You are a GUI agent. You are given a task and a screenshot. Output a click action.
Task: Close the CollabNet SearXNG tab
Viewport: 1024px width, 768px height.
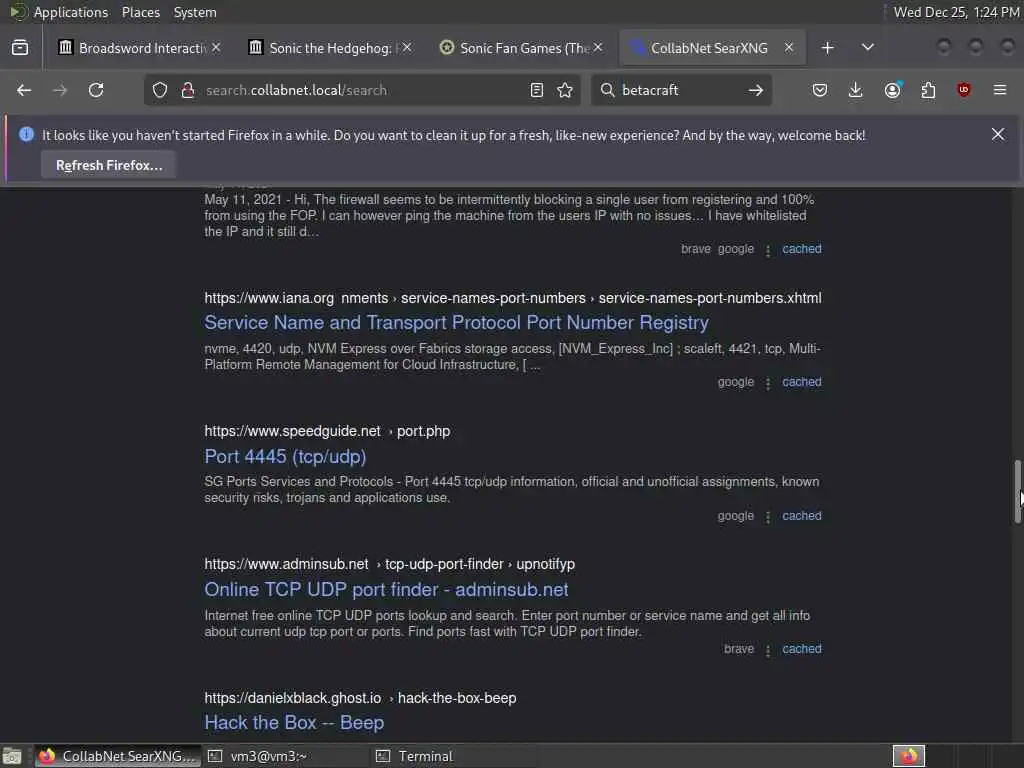pos(789,48)
